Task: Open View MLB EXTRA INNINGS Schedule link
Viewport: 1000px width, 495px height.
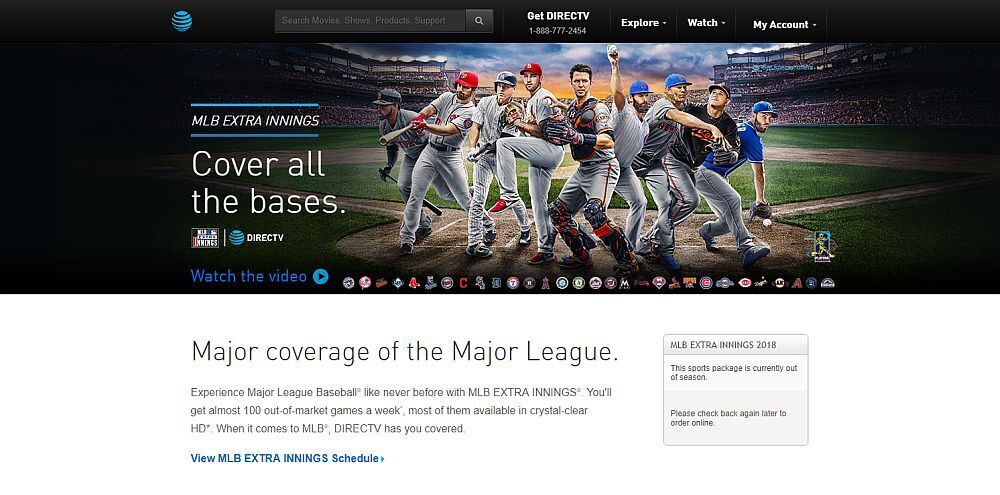Action: [x=288, y=458]
